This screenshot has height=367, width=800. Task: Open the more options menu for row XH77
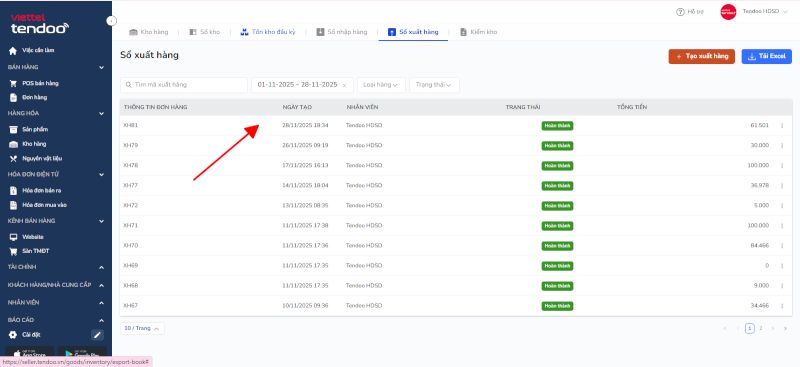(782, 186)
